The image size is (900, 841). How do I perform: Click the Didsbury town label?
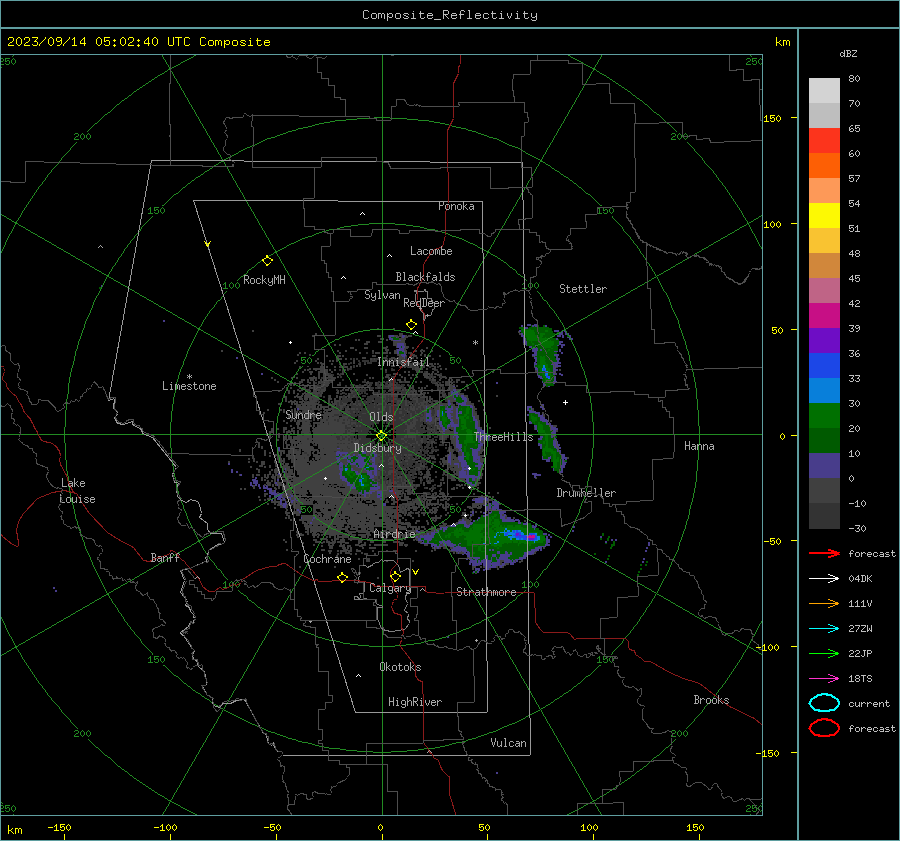click(x=377, y=448)
